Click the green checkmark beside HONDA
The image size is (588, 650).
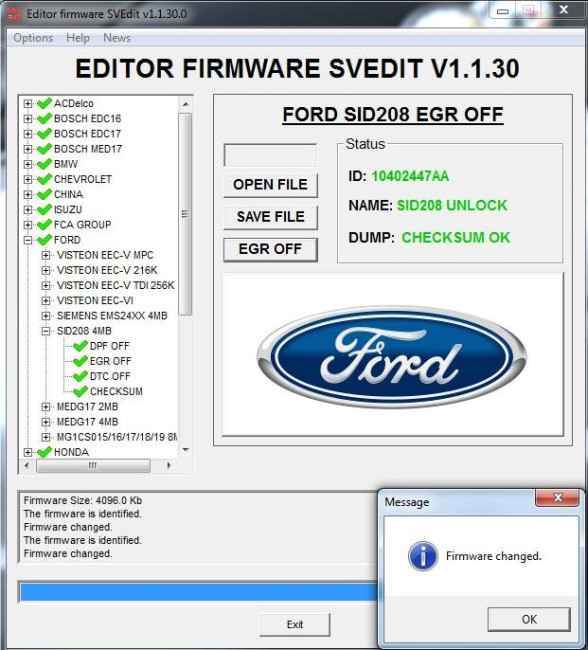[44, 452]
